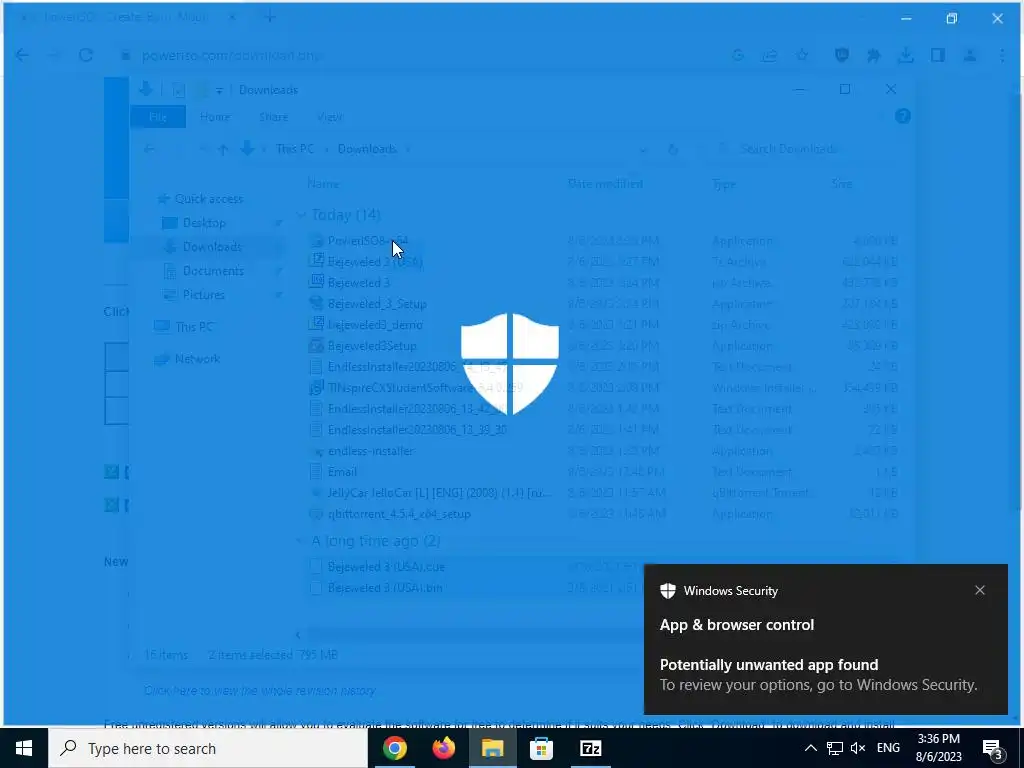Screen dimensions: 1024x768
Task: Open the Windows Start menu
Action: point(24,748)
